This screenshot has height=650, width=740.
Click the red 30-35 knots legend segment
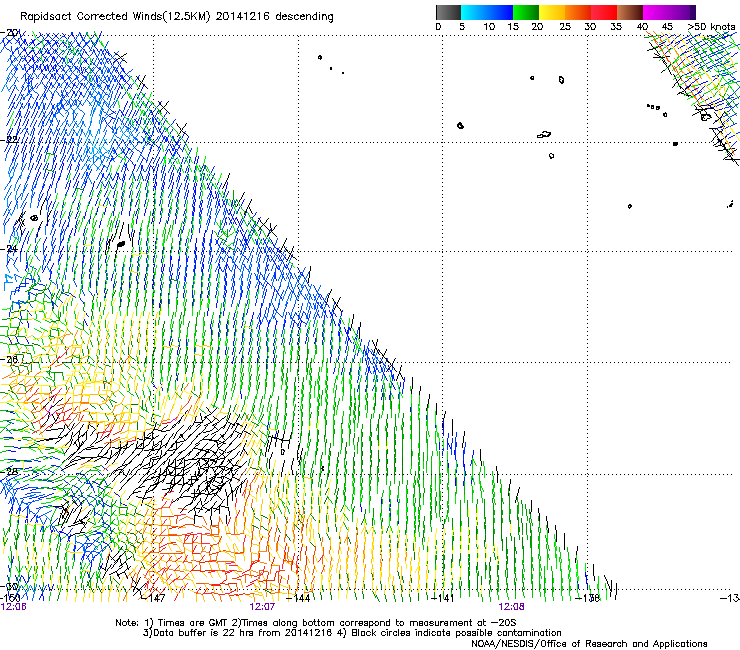click(604, 12)
